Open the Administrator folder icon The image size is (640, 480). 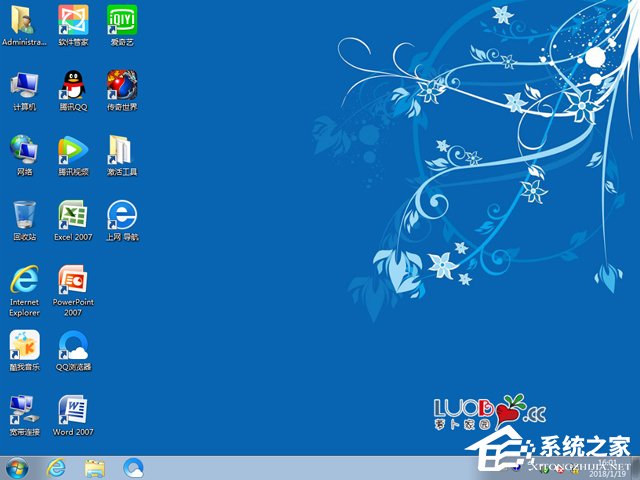24,20
